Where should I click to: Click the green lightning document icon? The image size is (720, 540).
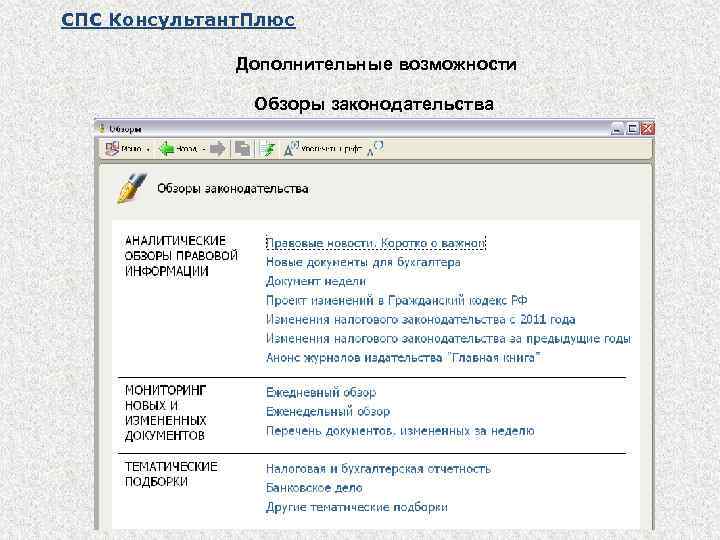tap(267, 149)
